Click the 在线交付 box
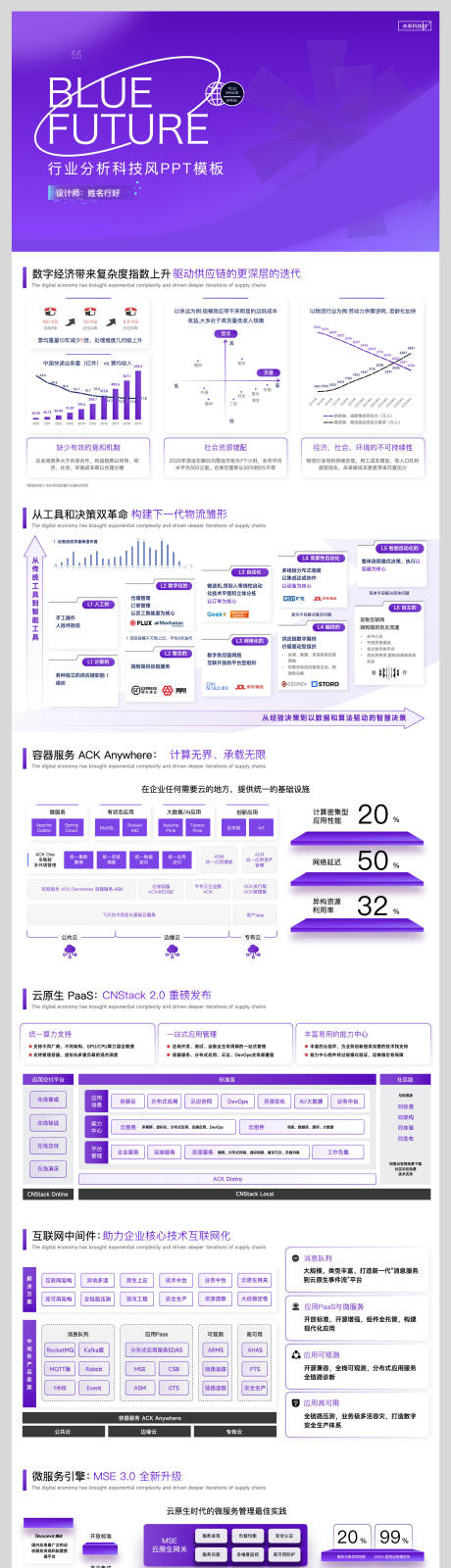Image resolution: width=451 pixels, height=1568 pixels. (x=48, y=1146)
